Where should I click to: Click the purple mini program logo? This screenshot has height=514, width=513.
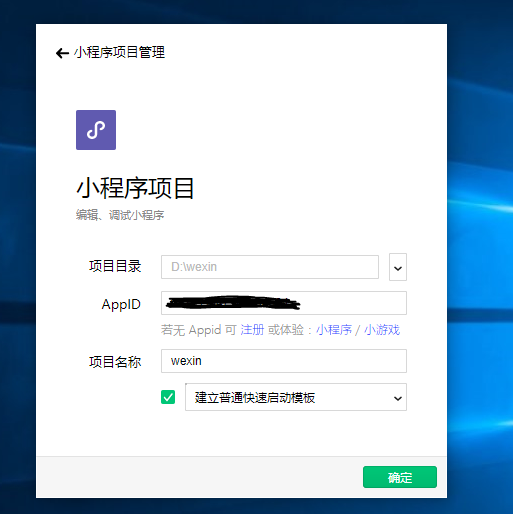[96, 130]
